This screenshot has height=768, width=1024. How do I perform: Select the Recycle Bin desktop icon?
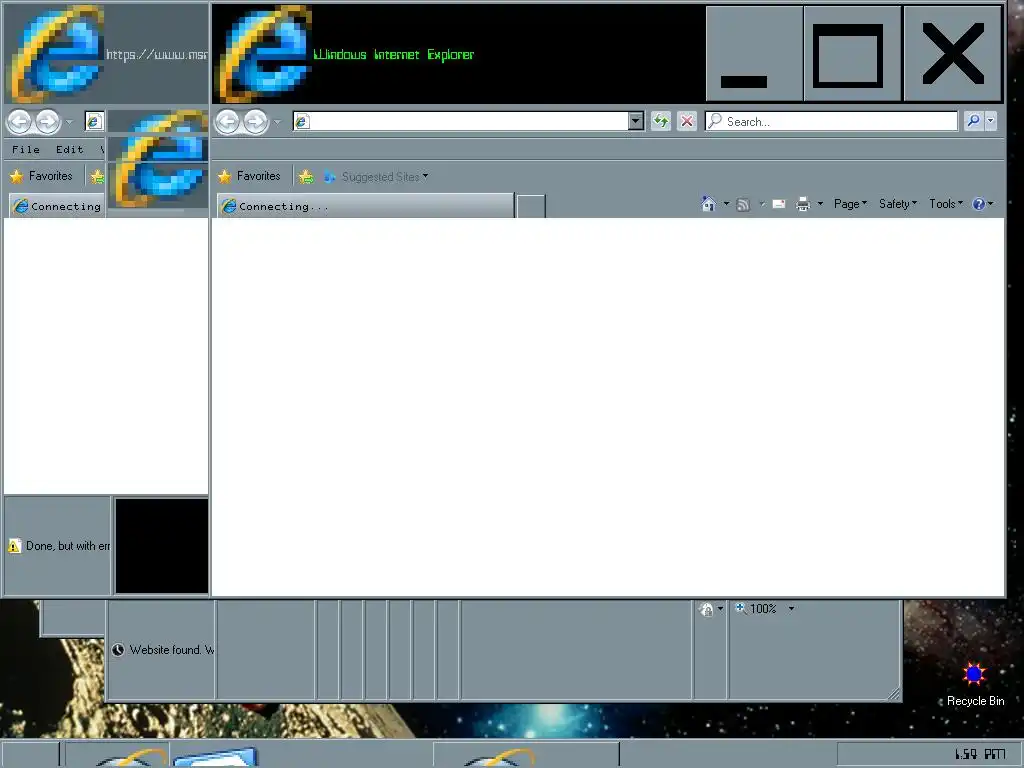975,684
